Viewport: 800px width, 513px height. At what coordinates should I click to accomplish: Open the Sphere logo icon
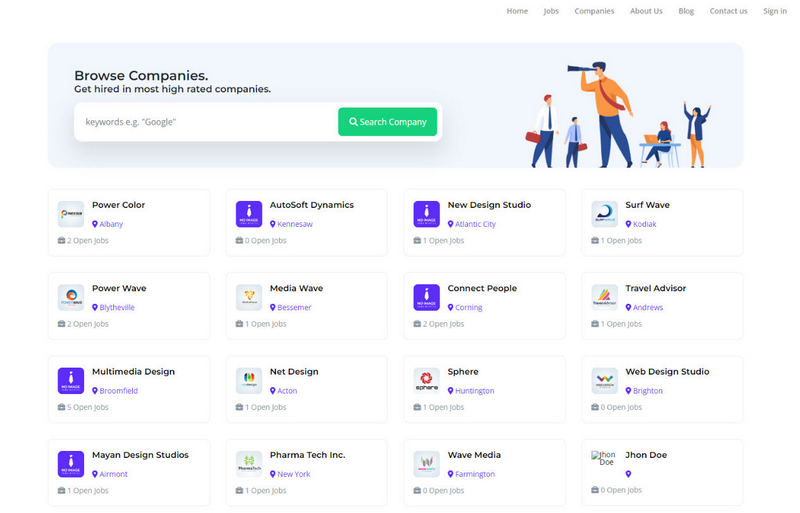tap(427, 381)
